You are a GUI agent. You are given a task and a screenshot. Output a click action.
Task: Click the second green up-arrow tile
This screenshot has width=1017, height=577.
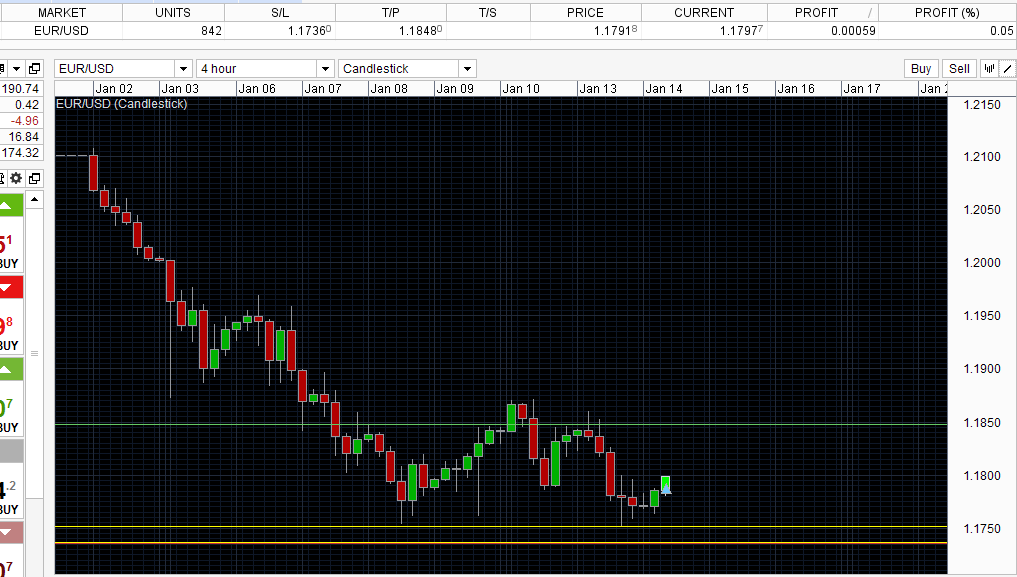[x=11, y=369]
